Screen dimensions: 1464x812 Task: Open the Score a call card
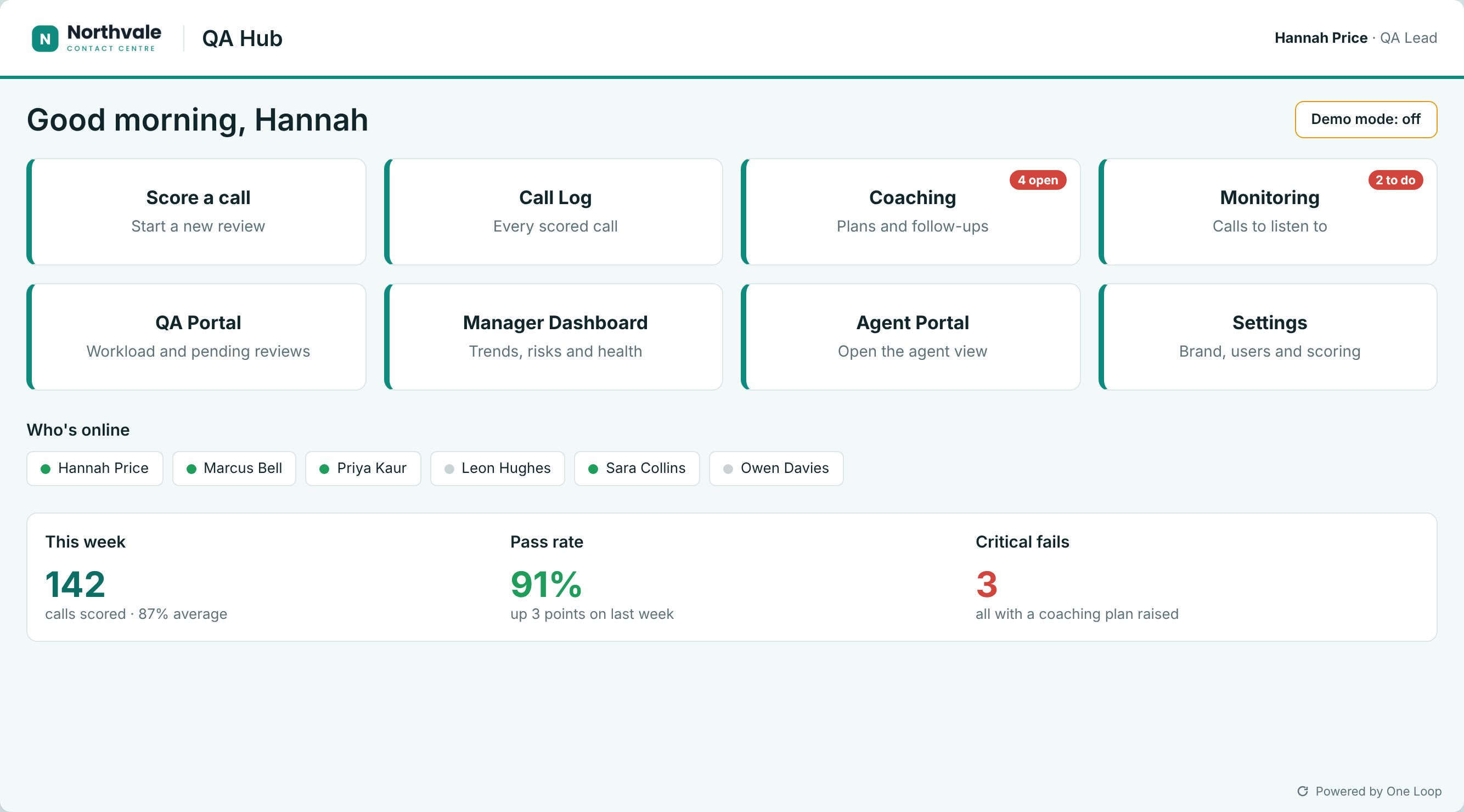point(196,212)
